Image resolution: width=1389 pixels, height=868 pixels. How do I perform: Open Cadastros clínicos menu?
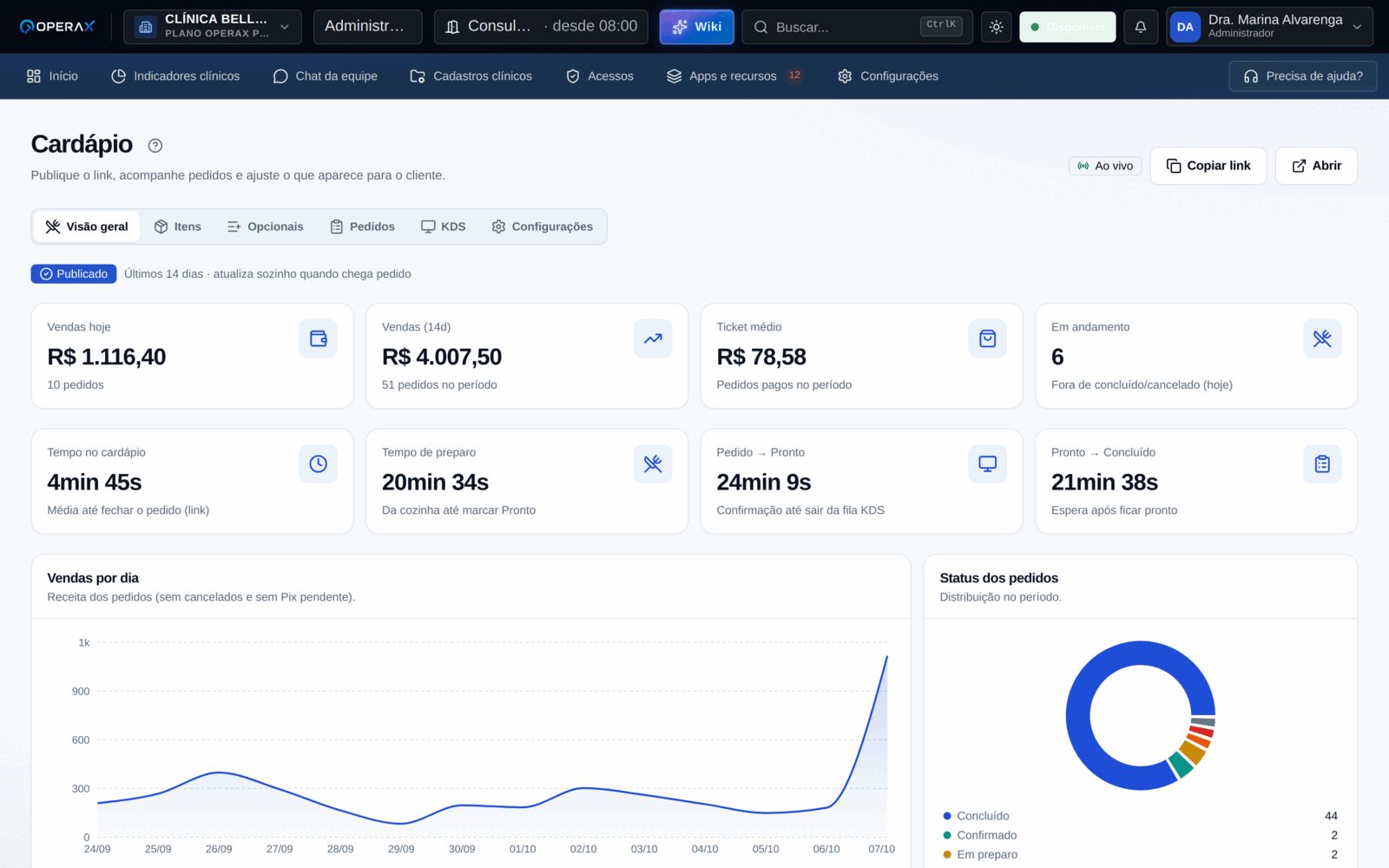coord(471,76)
